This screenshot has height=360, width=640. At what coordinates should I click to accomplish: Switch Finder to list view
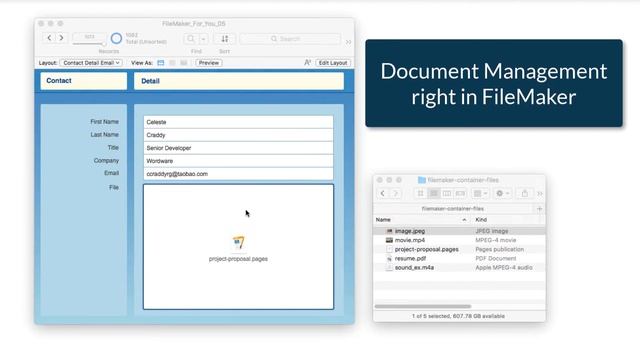coord(434,193)
